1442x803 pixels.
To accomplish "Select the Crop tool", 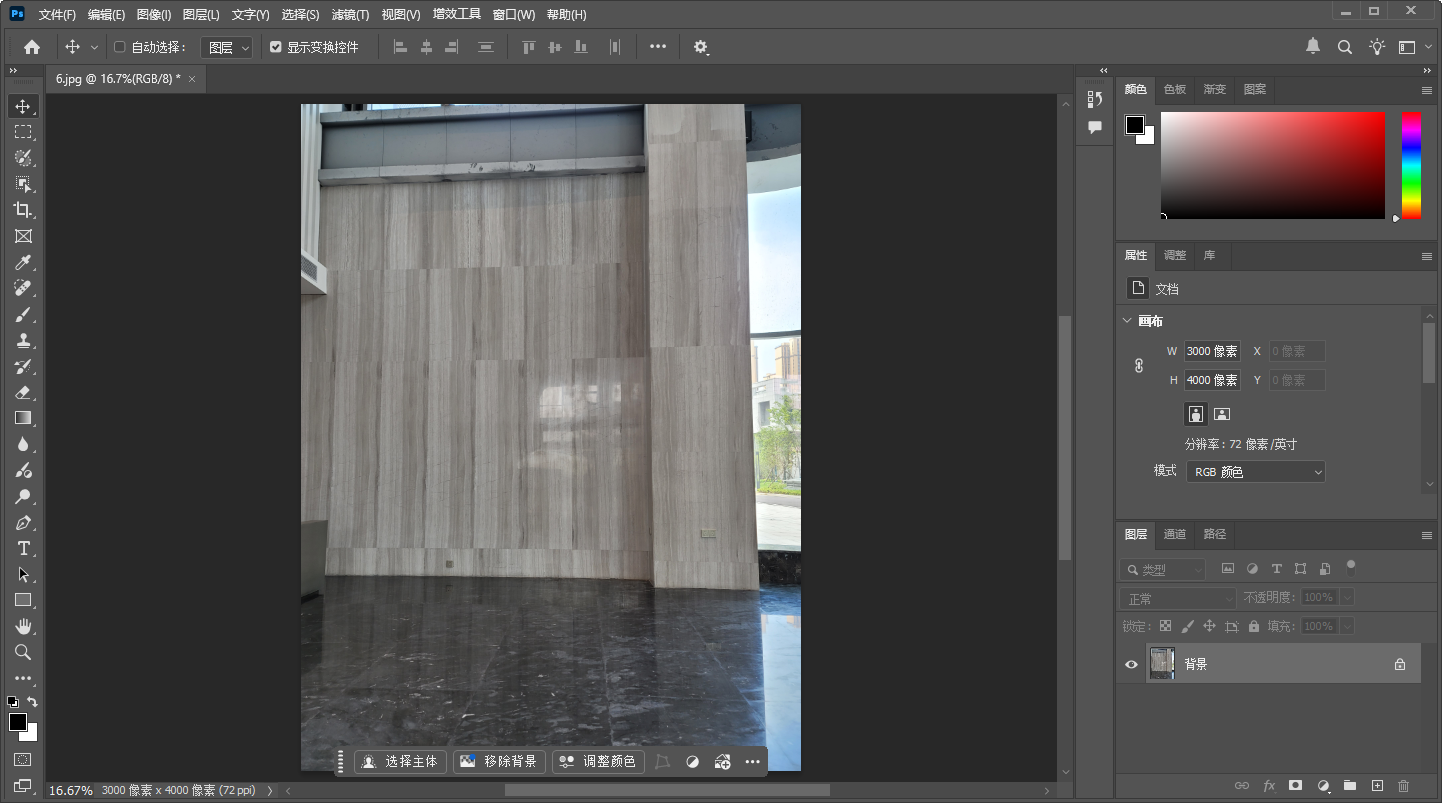I will (x=24, y=210).
